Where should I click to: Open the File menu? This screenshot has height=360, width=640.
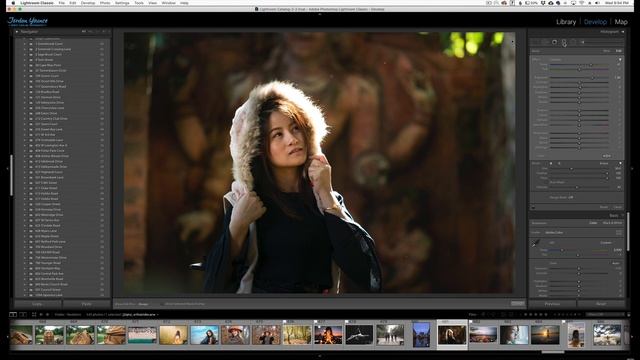pyautogui.click(x=62, y=3)
